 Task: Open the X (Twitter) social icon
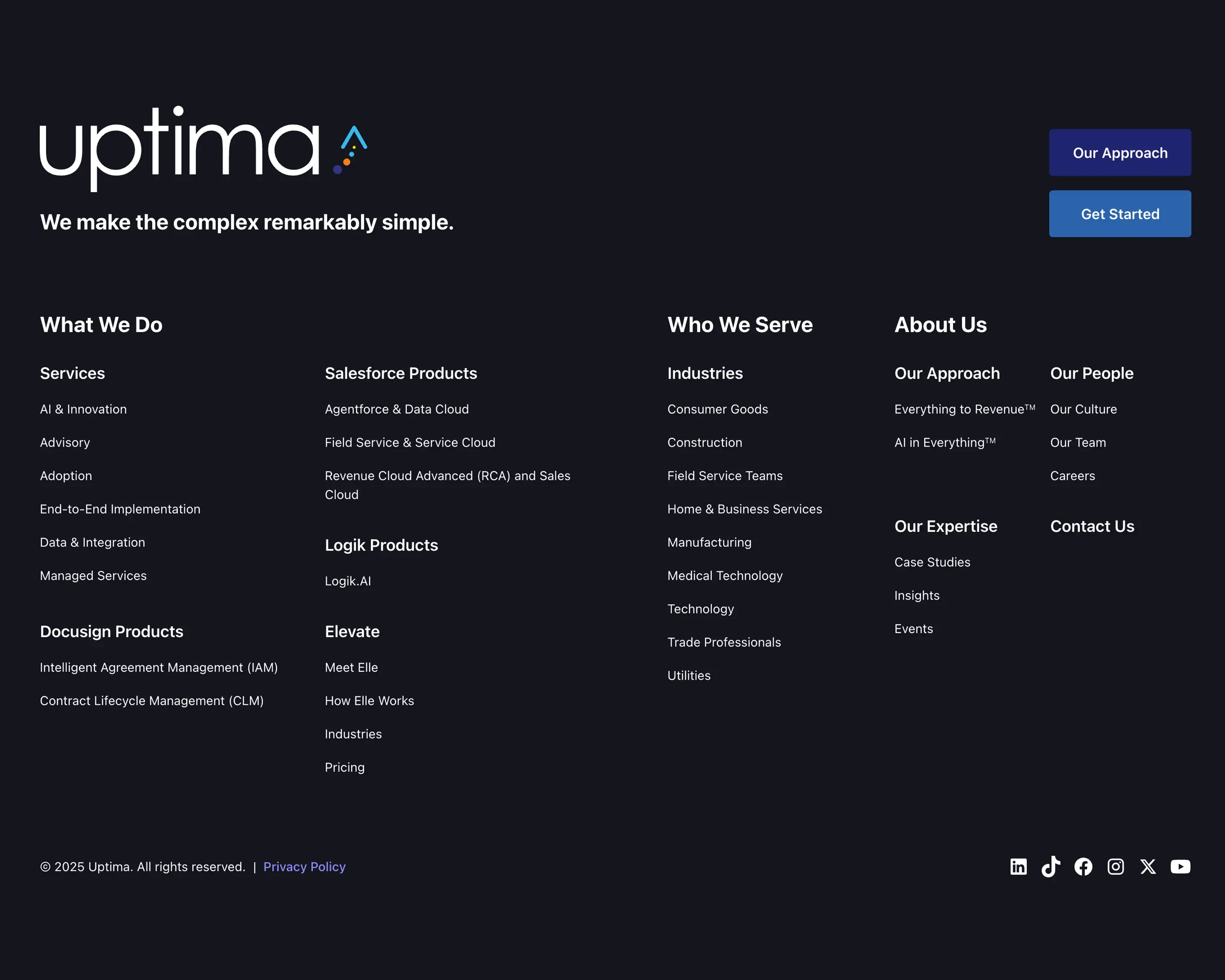click(1148, 867)
